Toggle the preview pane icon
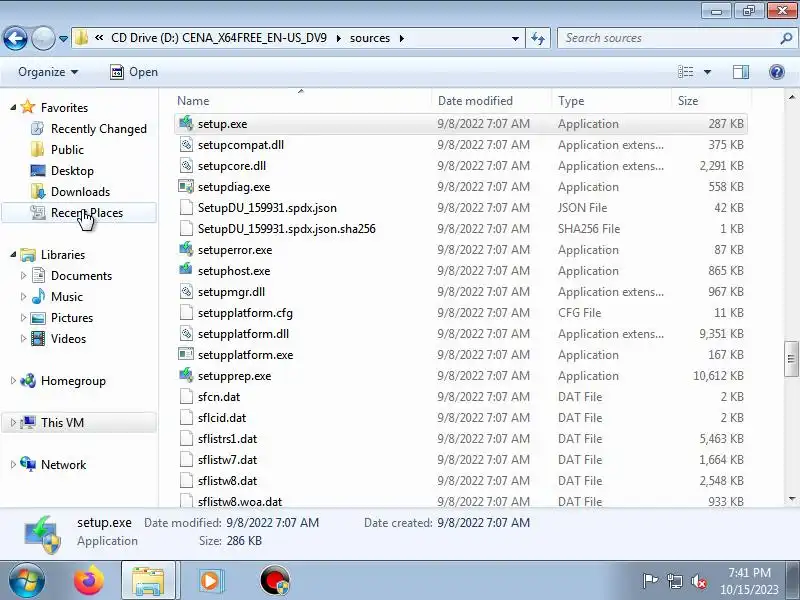The width and height of the screenshot is (800, 600). click(x=740, y=72)
